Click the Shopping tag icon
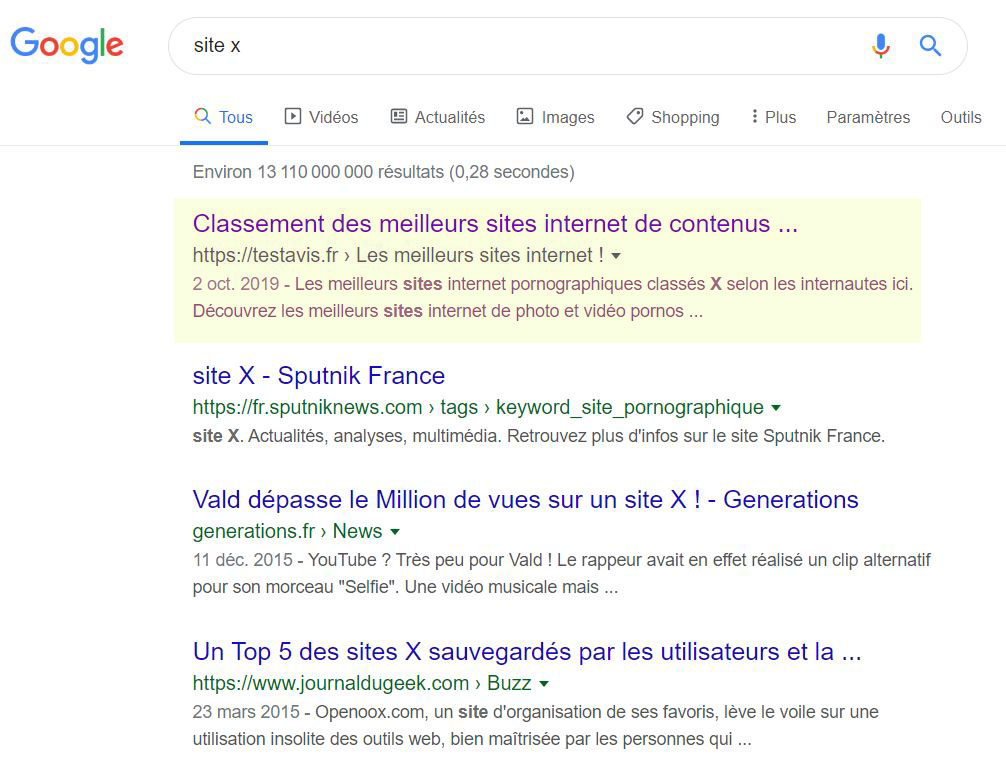This screenshot has height=762, width=1006. point(635,116)
